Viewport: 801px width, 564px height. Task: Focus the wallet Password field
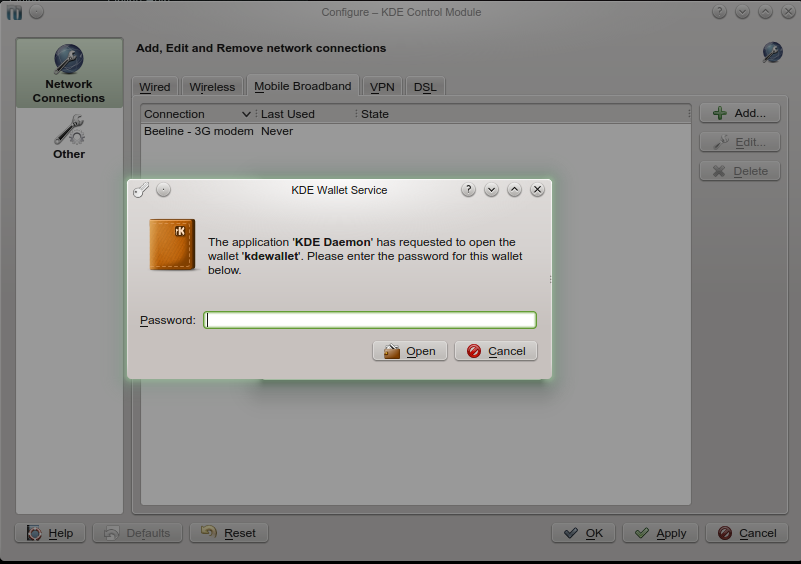tap(370, 320)
